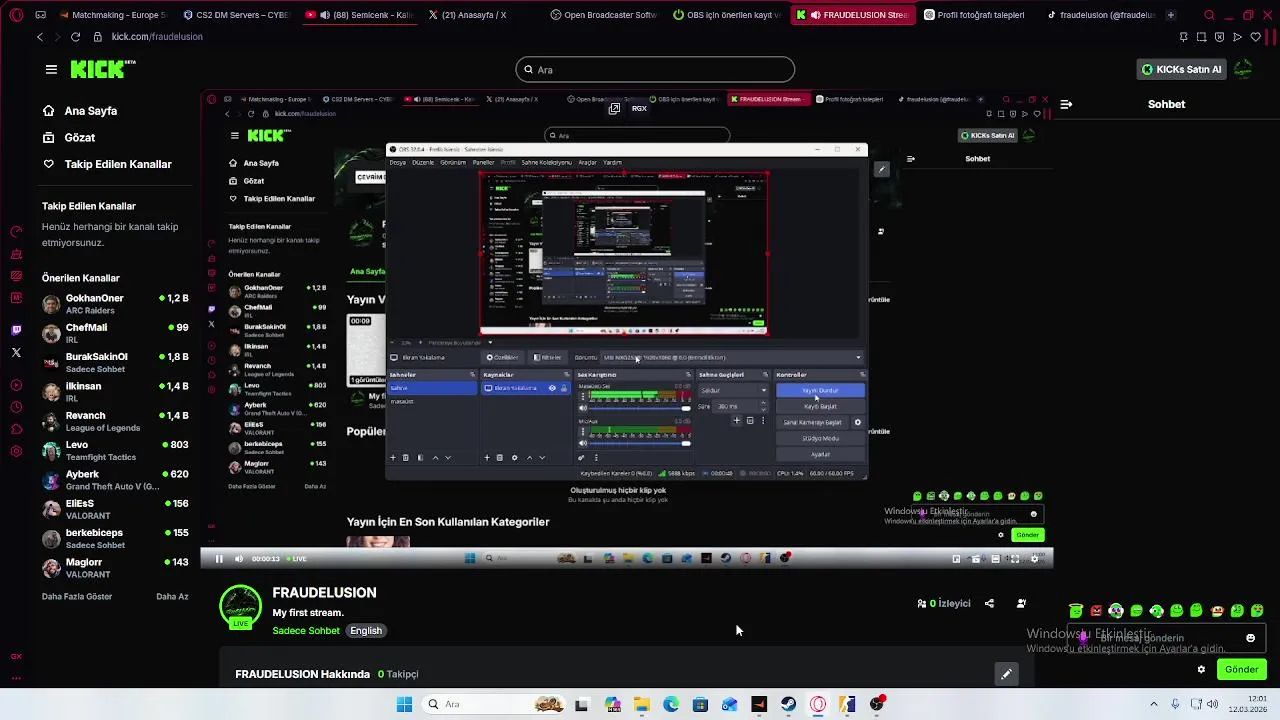Screen dimensions: 1280x720
Task: Click the 0 İzleyici viewer count
Action: coord(944,604)
